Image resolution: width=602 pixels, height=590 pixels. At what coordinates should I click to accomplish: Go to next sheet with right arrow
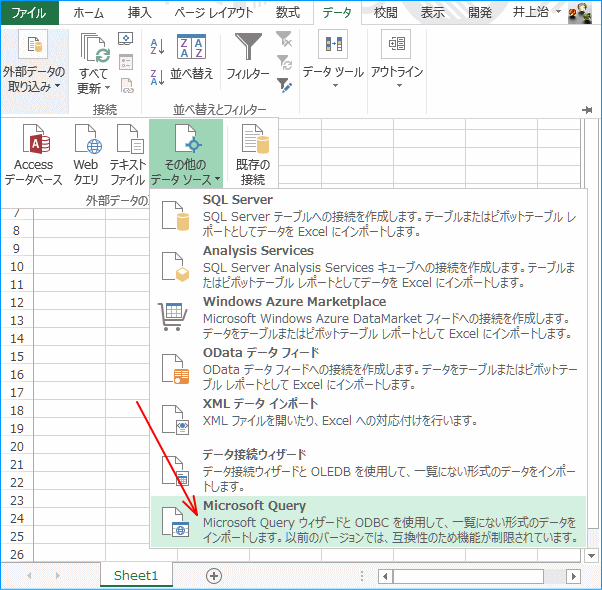tap(58, 575)
